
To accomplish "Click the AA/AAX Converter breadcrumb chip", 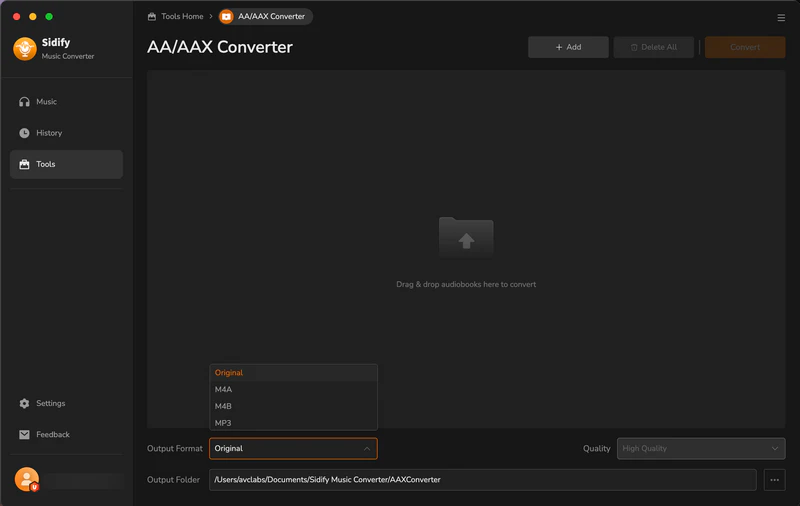I will [265, 16].
